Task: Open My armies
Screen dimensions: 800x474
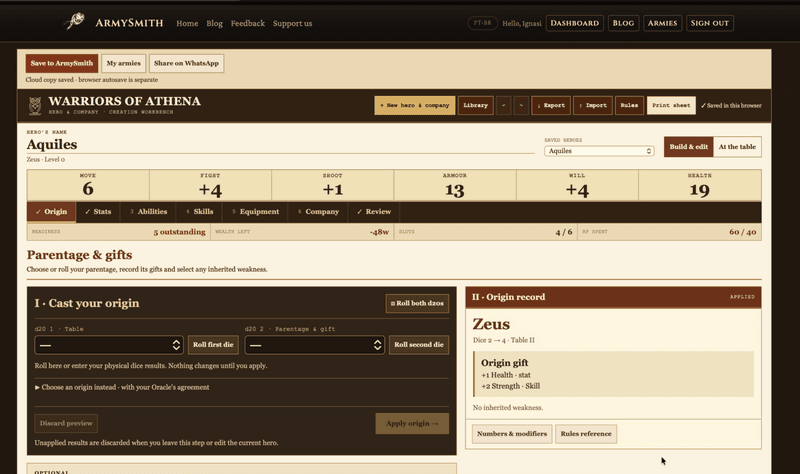Action: pos(123,63)
